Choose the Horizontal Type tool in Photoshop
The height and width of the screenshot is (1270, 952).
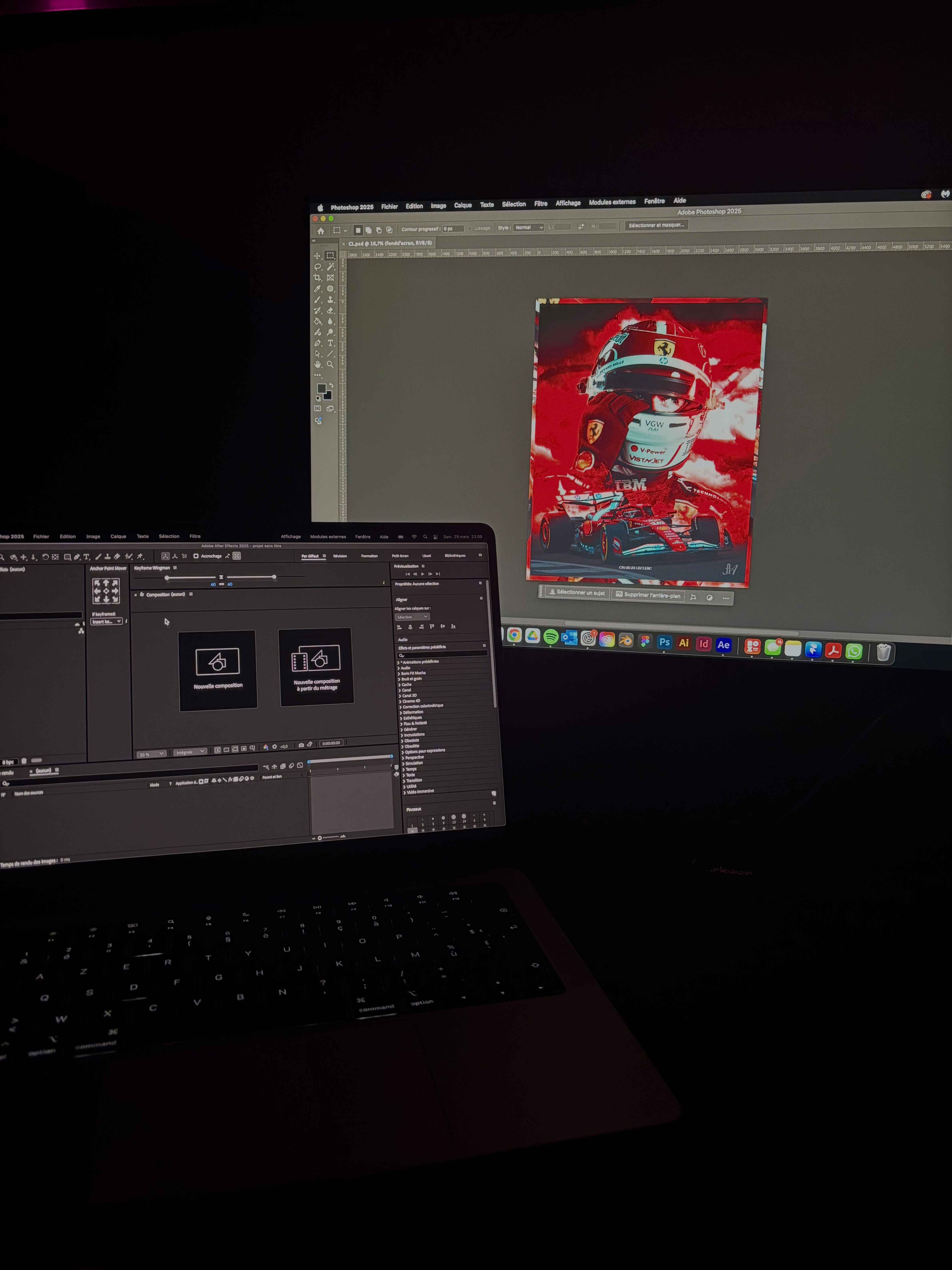pos(330,343)
